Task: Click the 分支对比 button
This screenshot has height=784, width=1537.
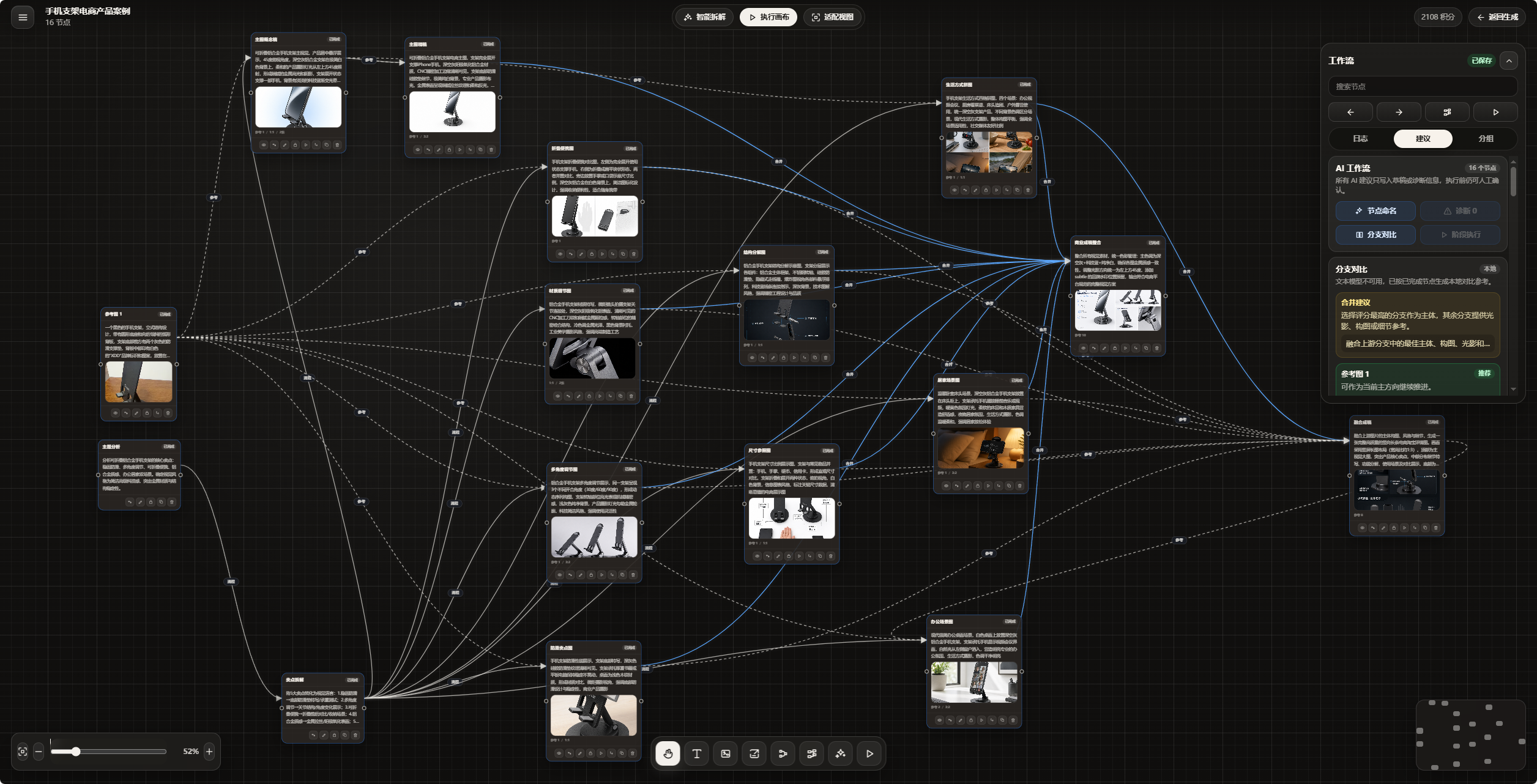Action: tap(1375, 235)
